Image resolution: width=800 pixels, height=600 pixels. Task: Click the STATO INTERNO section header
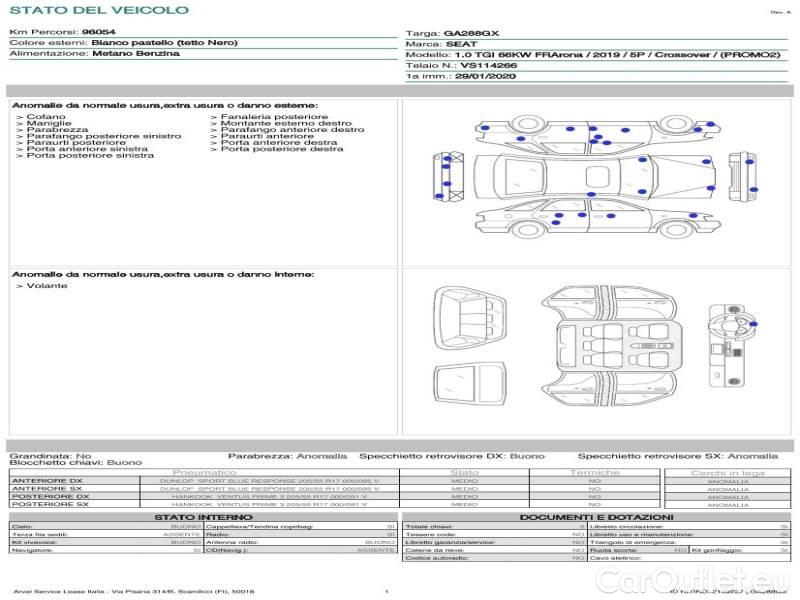tap(203, 517)
